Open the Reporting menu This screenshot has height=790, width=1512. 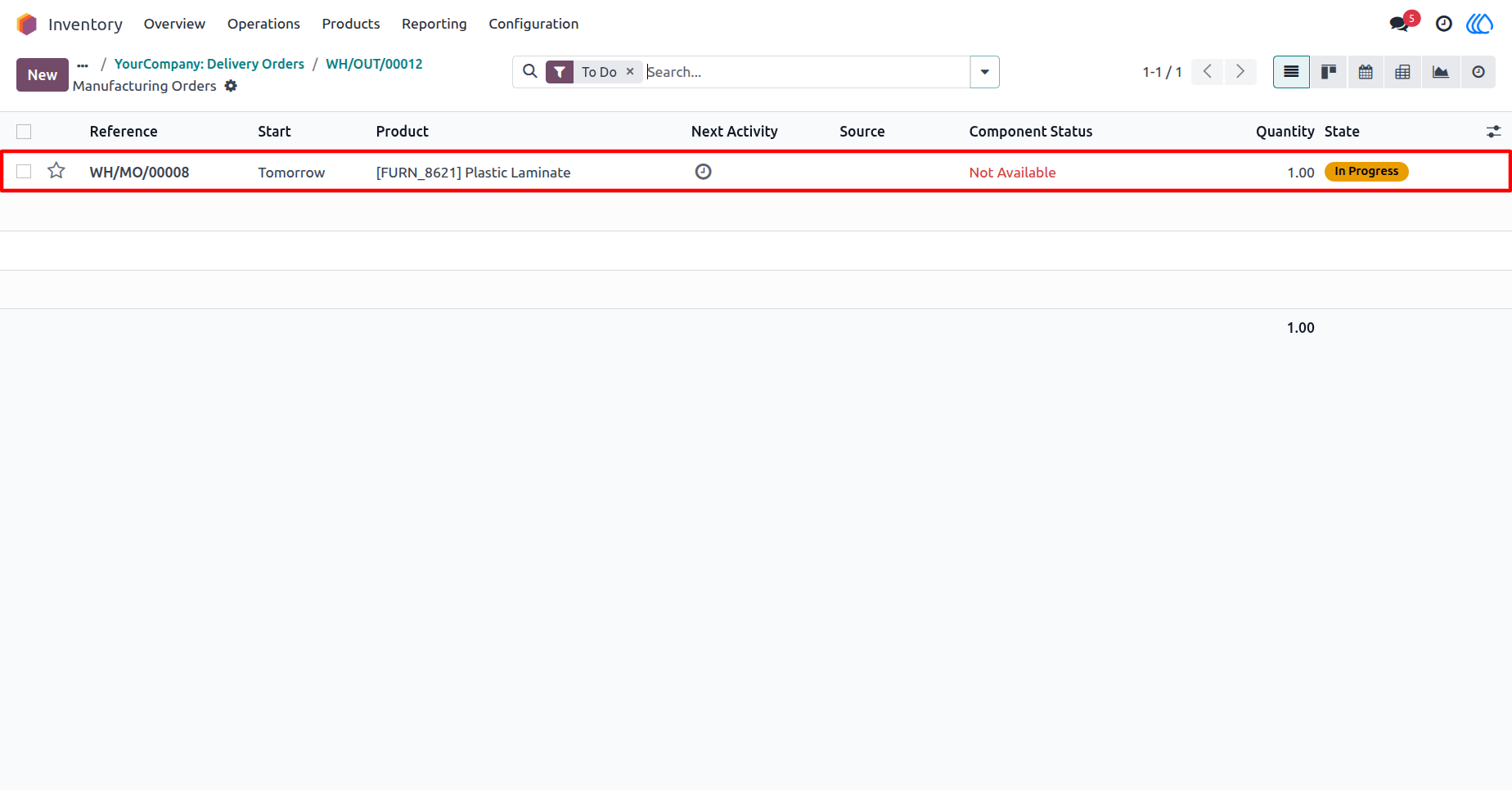[434, 24]
